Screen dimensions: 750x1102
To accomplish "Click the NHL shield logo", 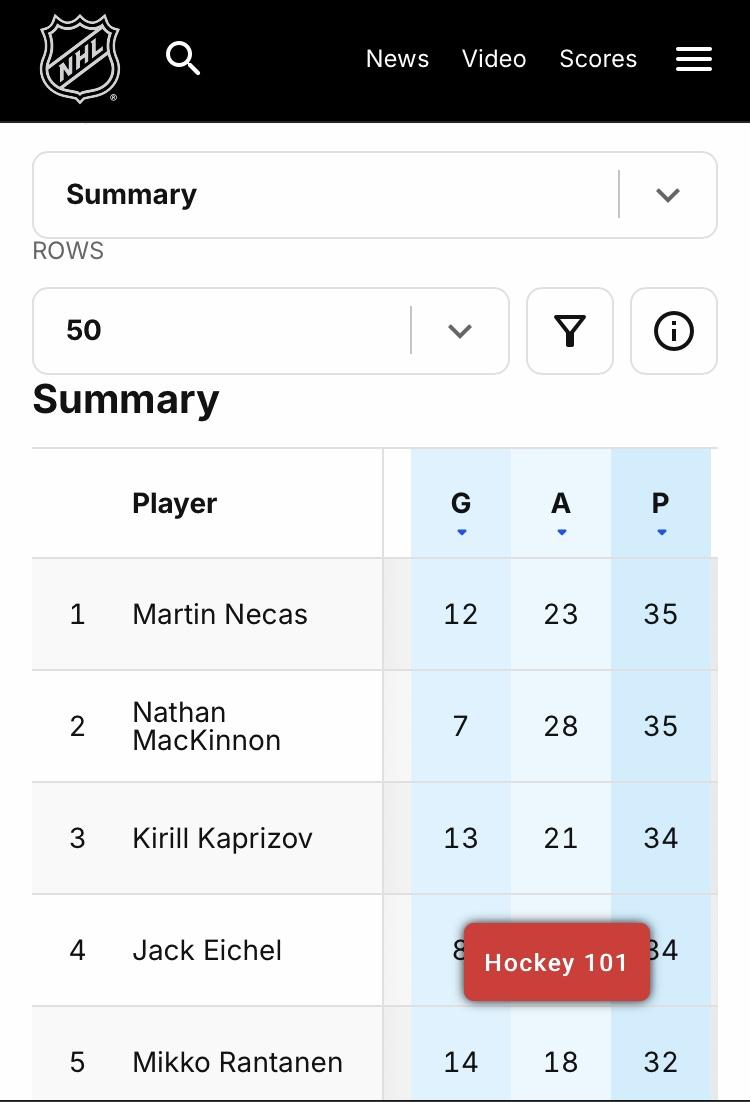I will tap(79, 59).
